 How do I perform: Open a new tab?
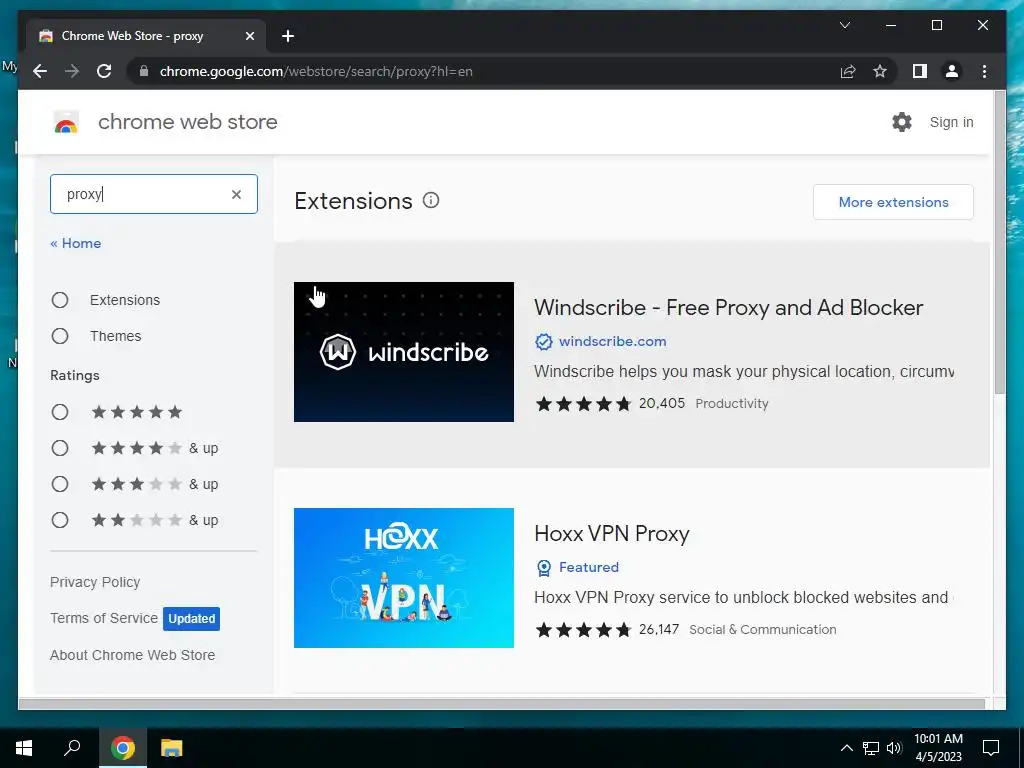tap(288, 36)
